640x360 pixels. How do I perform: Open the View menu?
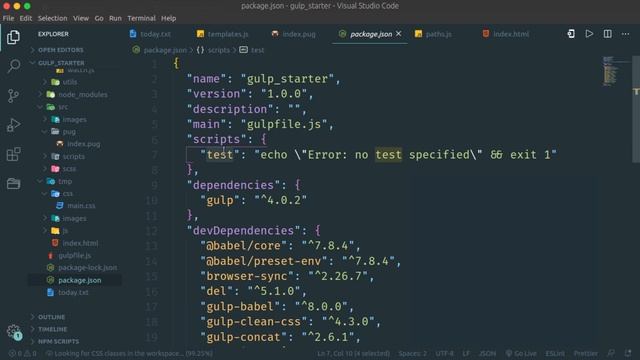[x=81, y=18]
